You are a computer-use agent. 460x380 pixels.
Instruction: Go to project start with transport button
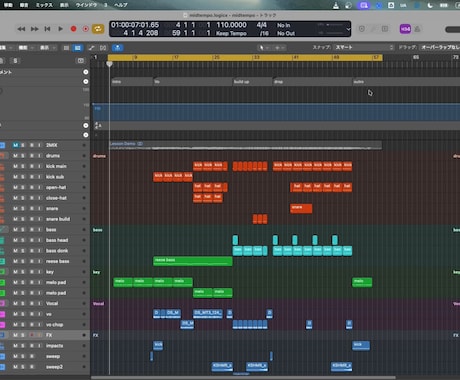click(x=47, y=29)
